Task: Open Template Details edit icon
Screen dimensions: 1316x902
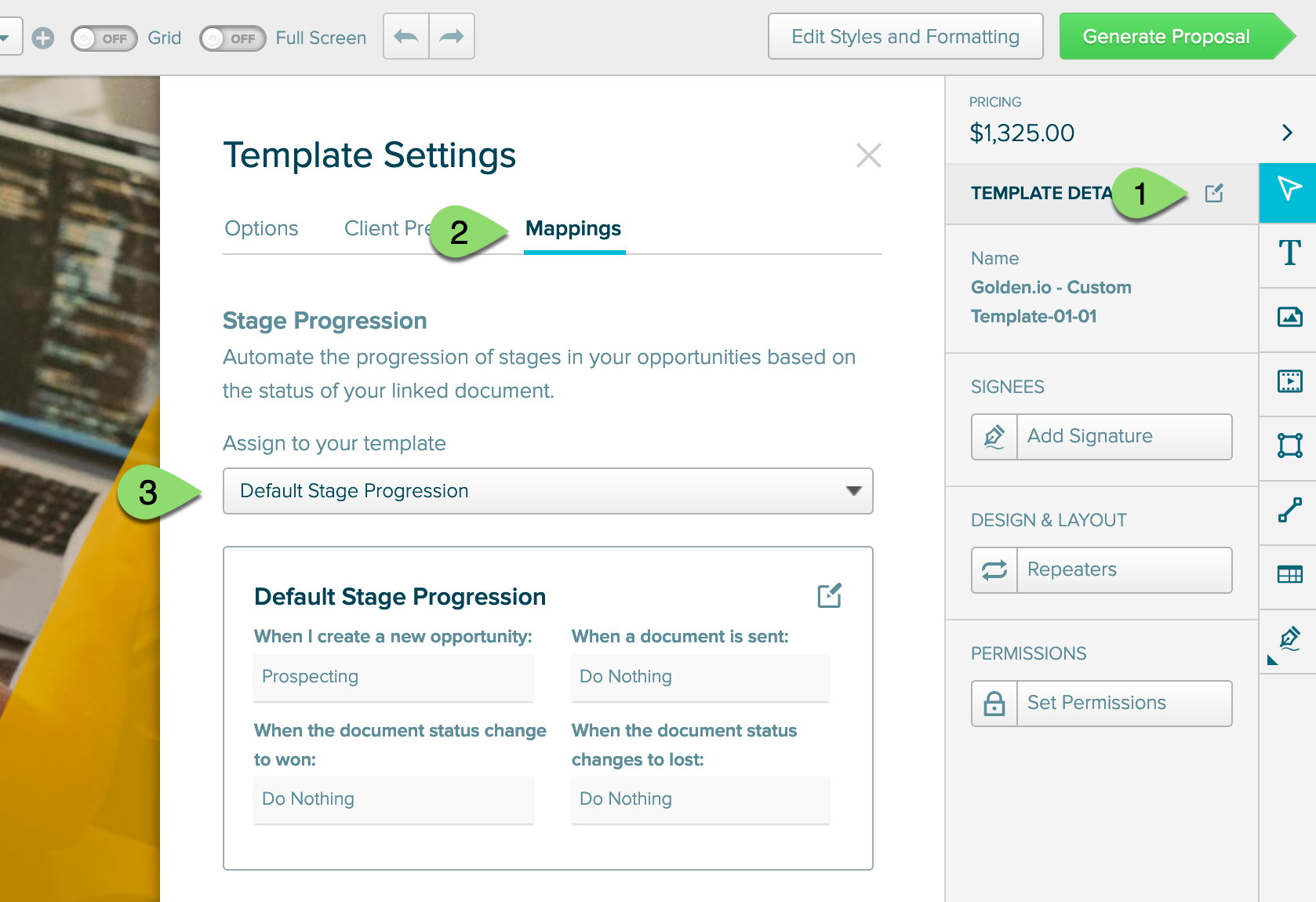Action: click(1213, 193)
